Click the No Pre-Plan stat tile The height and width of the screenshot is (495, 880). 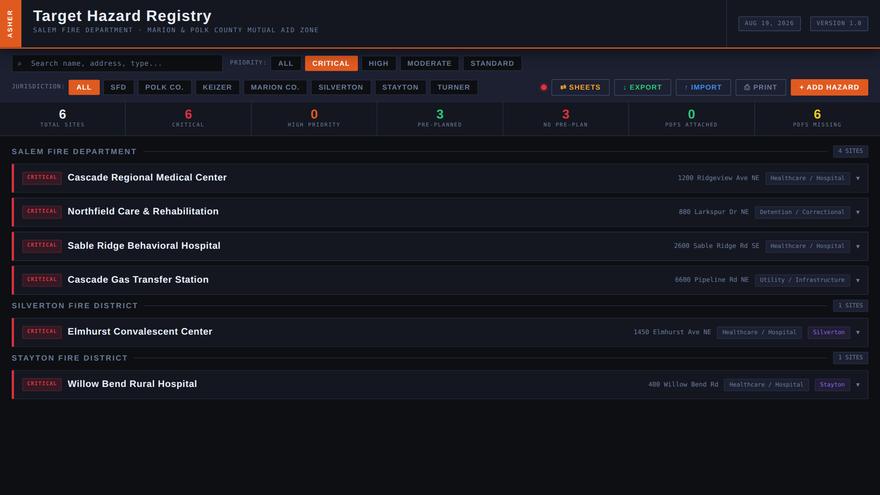click(x=565, y=118)
